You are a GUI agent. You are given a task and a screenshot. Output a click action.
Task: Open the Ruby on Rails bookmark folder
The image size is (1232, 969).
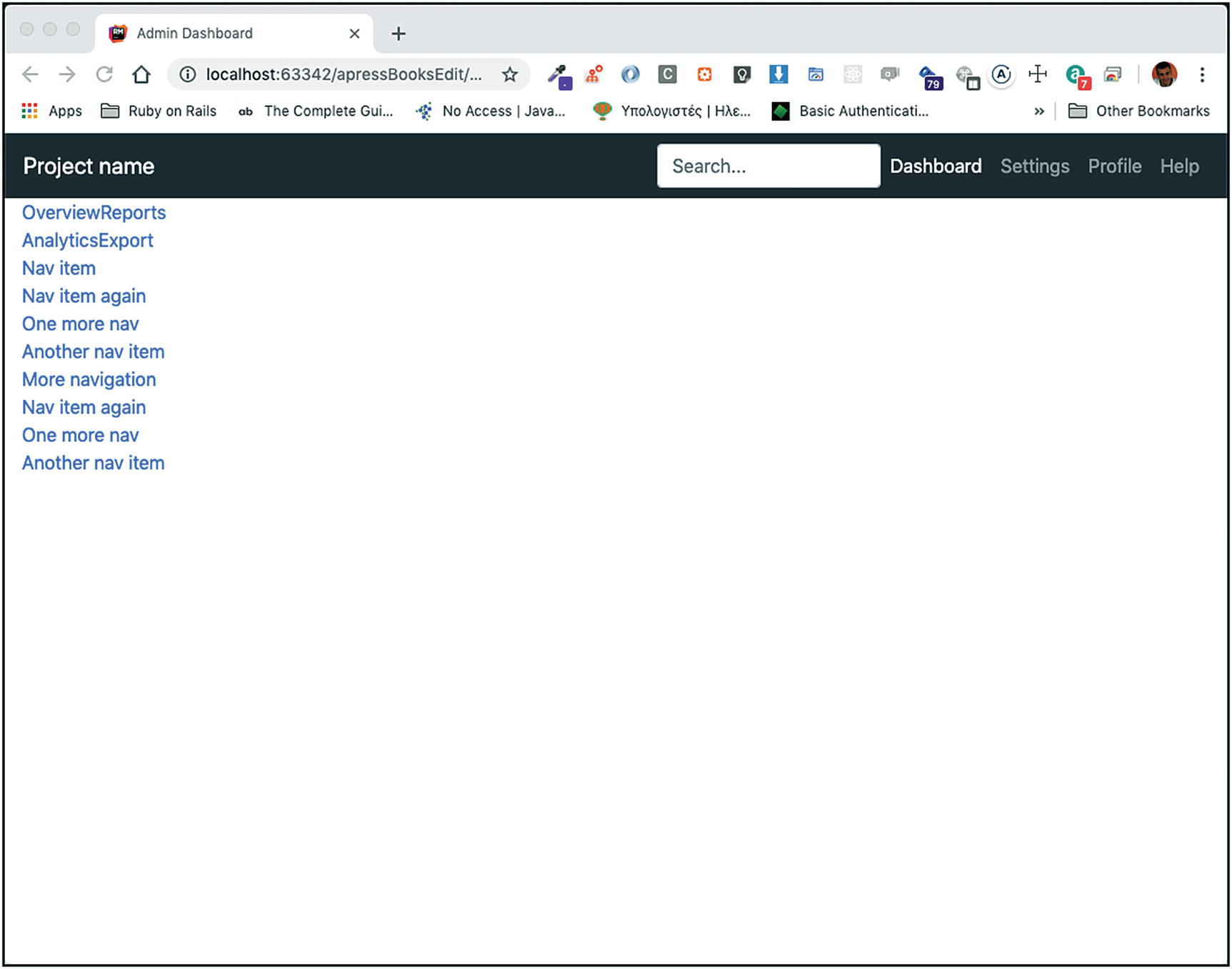[x=159, y=111]
